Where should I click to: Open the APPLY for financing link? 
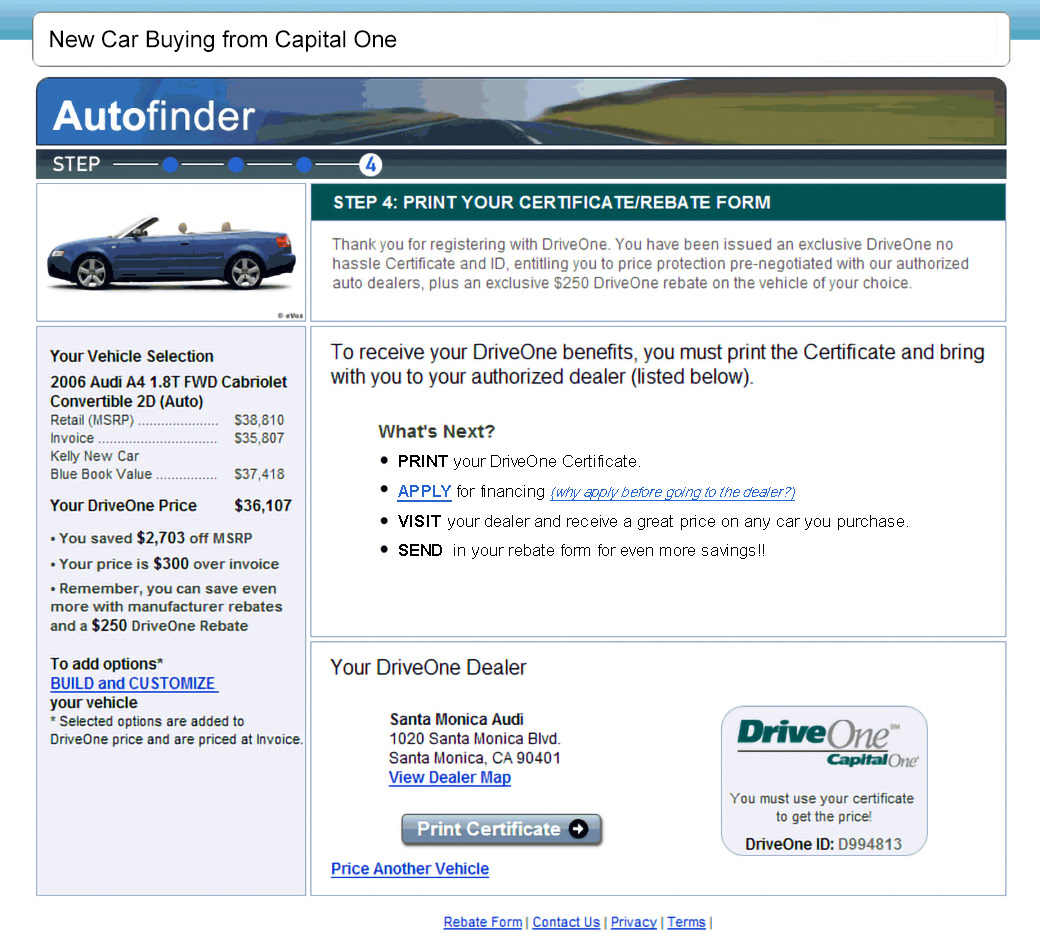[424, 491]
